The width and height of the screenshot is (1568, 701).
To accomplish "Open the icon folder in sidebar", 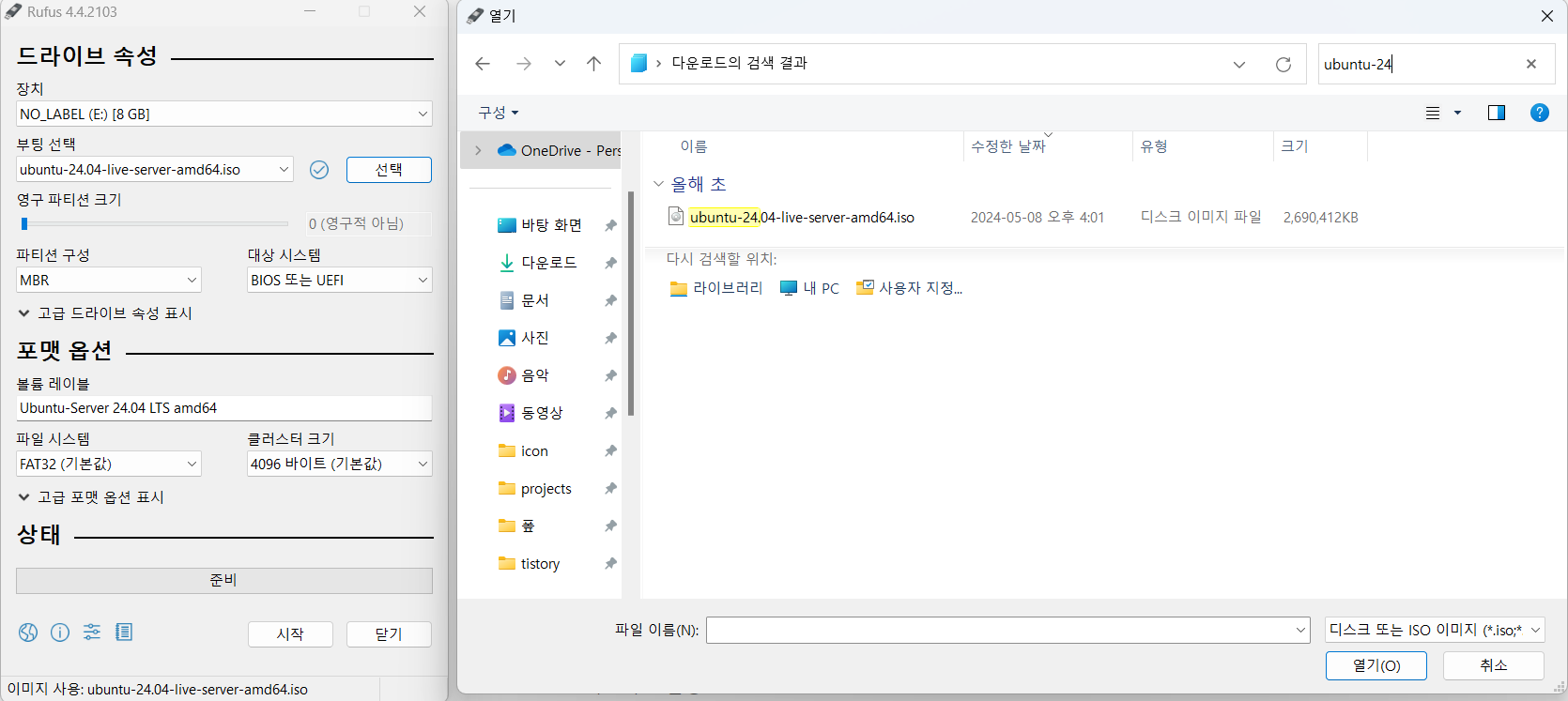I will [x=524, y=451].
